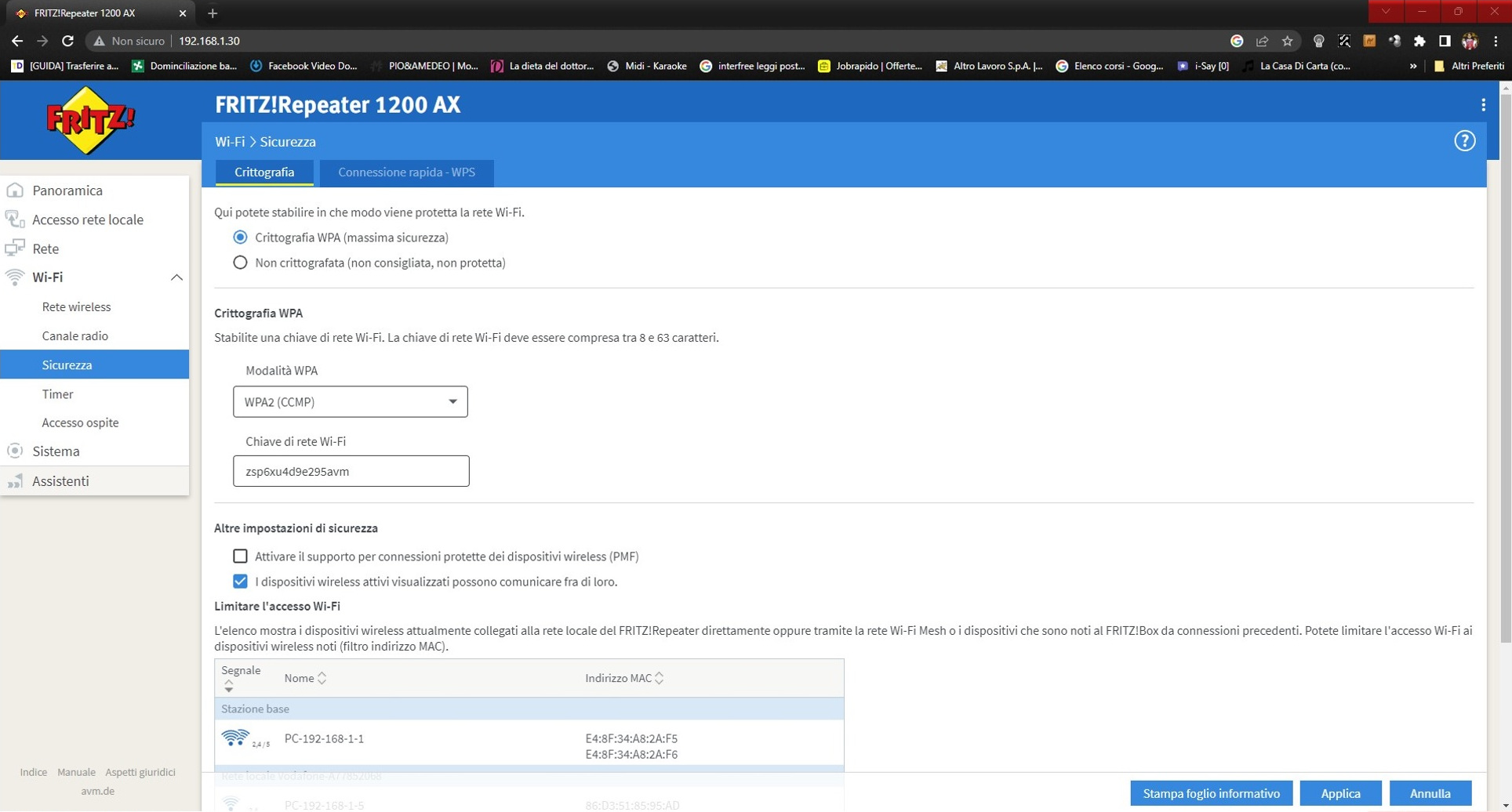Reload the page with browser refresh icon

(x=68, y=41)
